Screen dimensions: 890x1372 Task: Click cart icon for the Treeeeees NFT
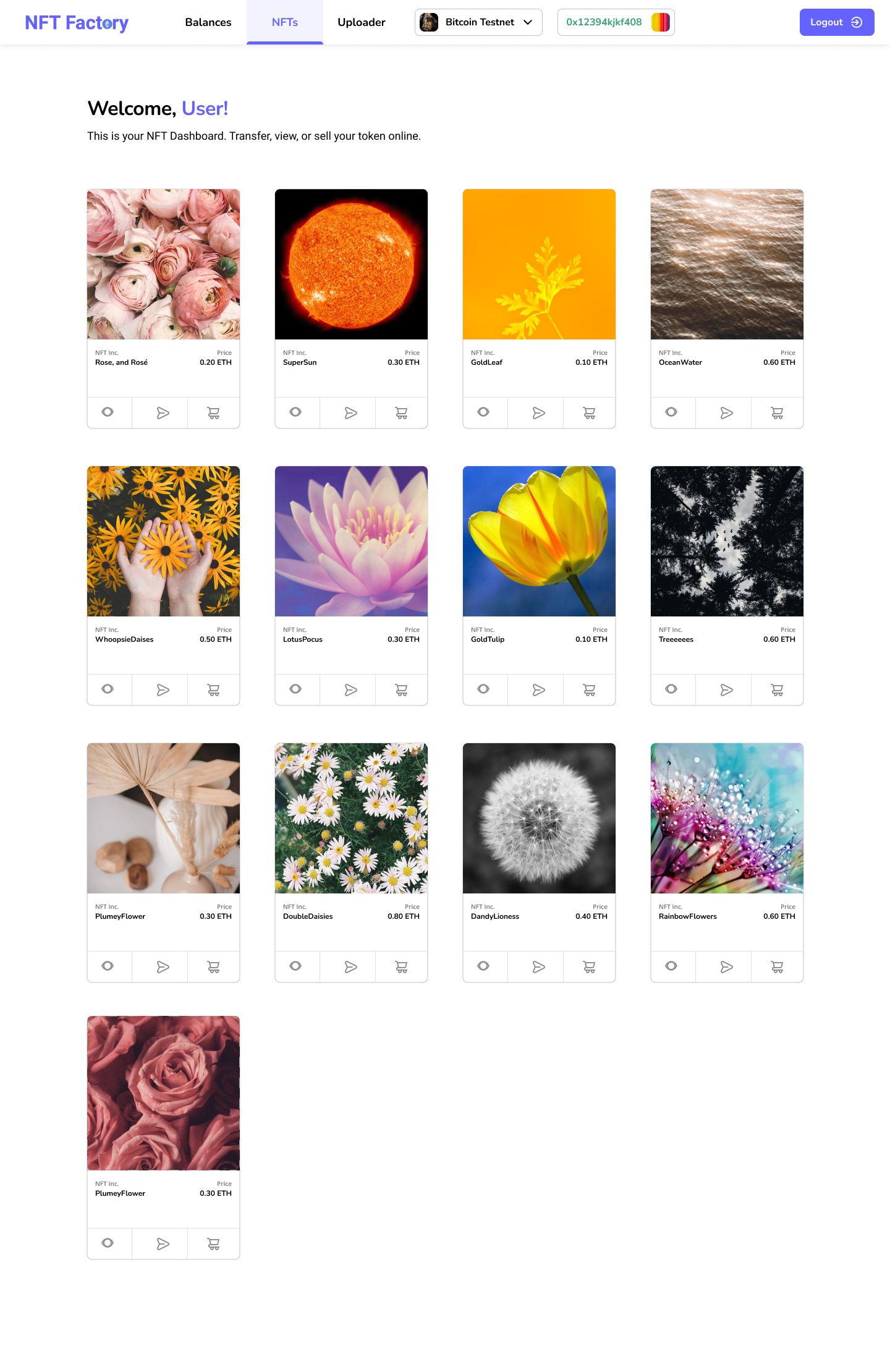[777, 689]
